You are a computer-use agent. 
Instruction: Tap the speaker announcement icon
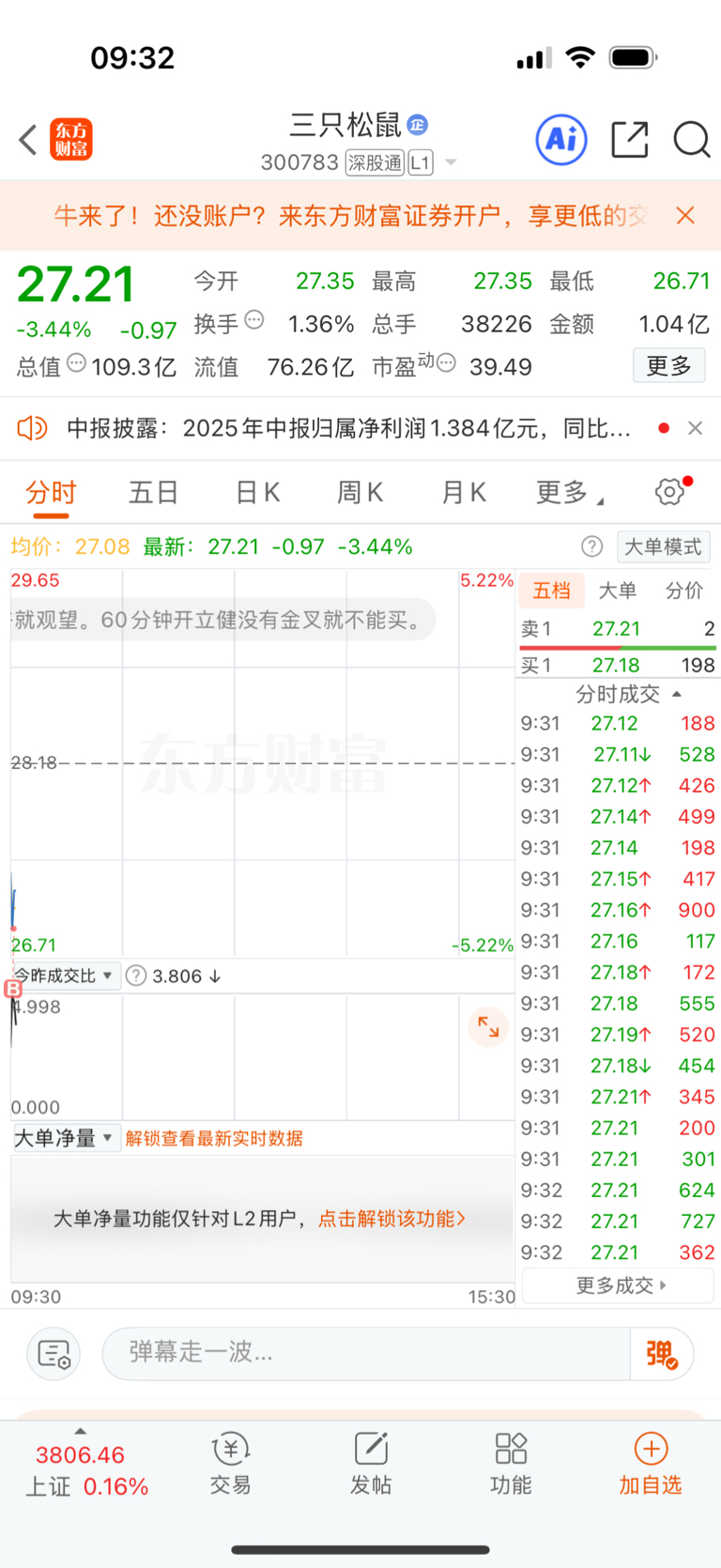coord(32,428)
